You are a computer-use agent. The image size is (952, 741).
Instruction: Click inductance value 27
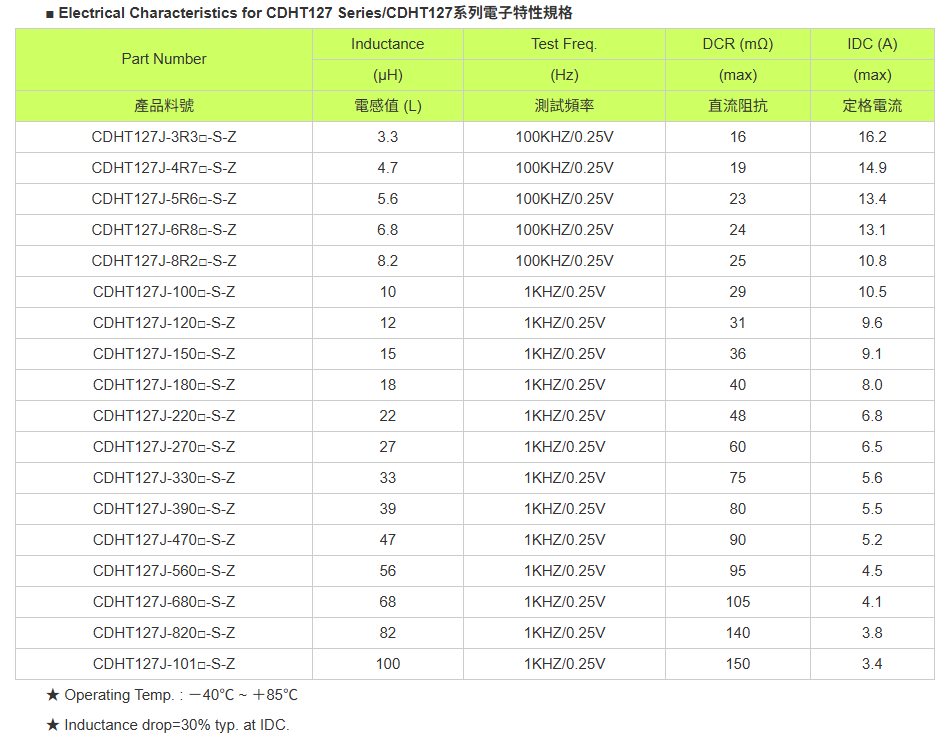pos(387,446)
